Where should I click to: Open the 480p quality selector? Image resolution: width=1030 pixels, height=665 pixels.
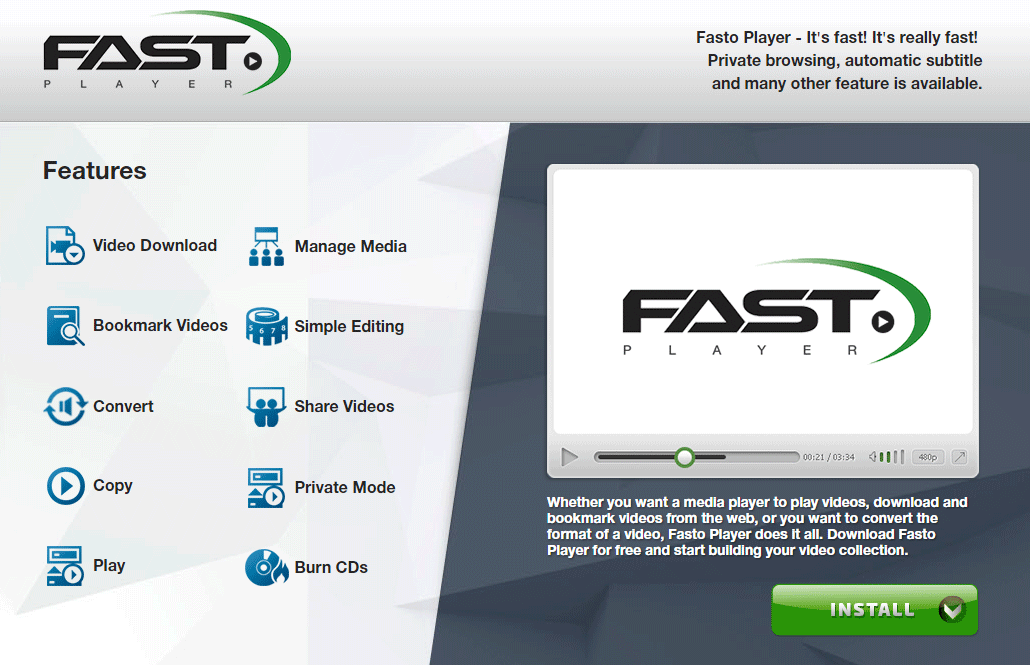[x=928, y=457]
